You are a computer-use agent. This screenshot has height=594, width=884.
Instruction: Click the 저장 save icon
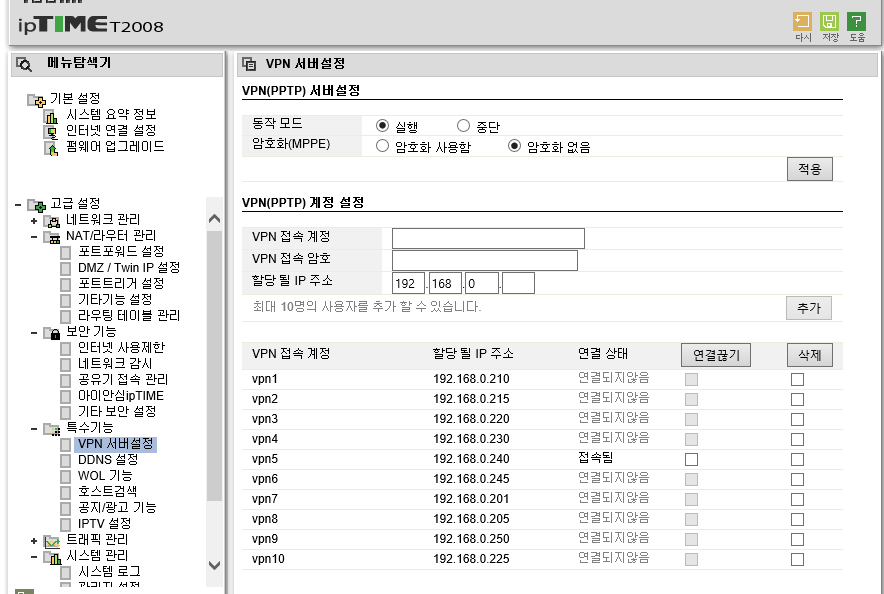coord(829,22)
